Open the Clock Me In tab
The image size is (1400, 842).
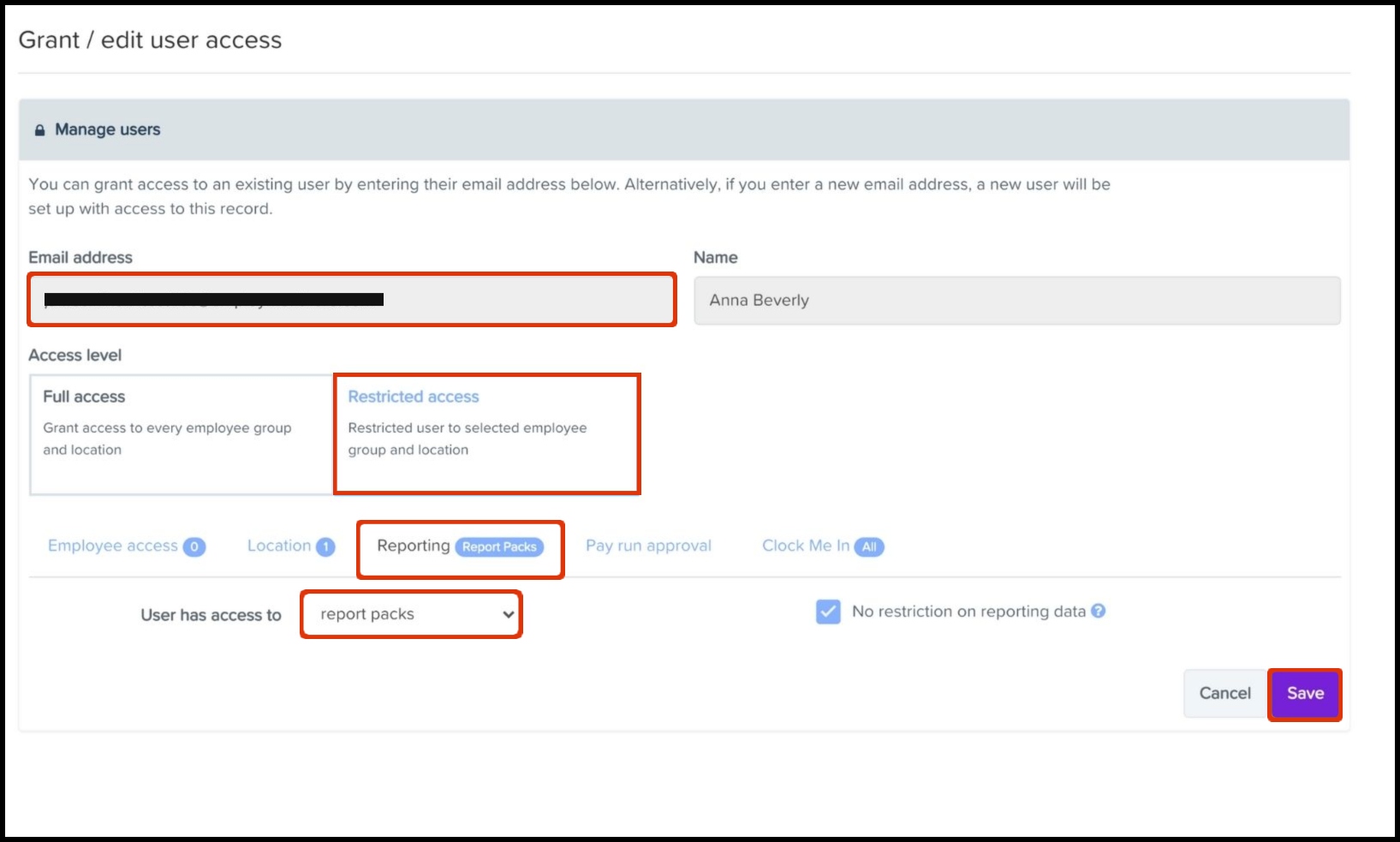click(805, 546)
